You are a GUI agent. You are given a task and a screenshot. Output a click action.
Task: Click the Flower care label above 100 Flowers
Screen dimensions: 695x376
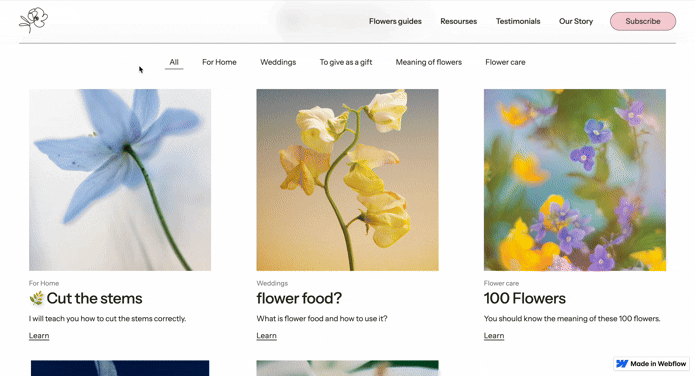pos(501,283)
